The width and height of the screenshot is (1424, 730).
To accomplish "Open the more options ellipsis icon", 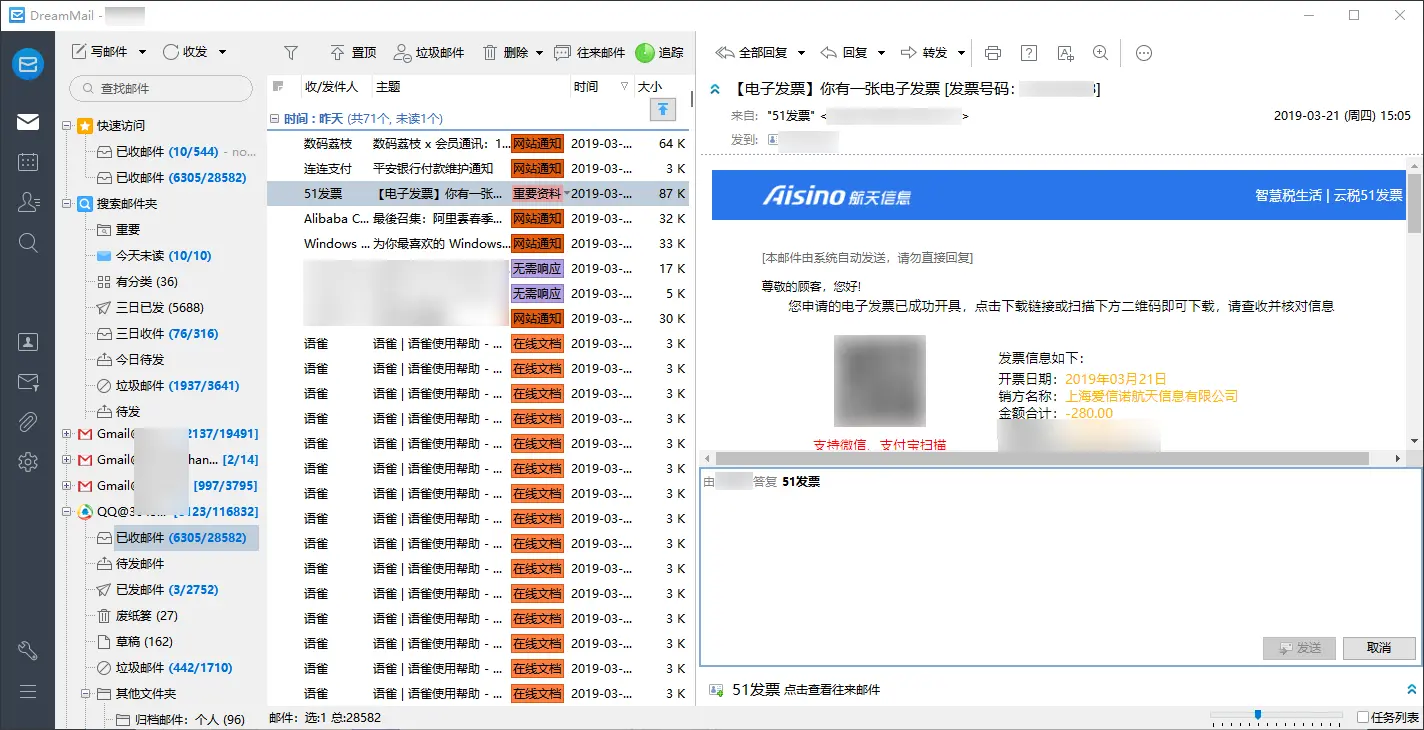I will [x=1144, y=52].
